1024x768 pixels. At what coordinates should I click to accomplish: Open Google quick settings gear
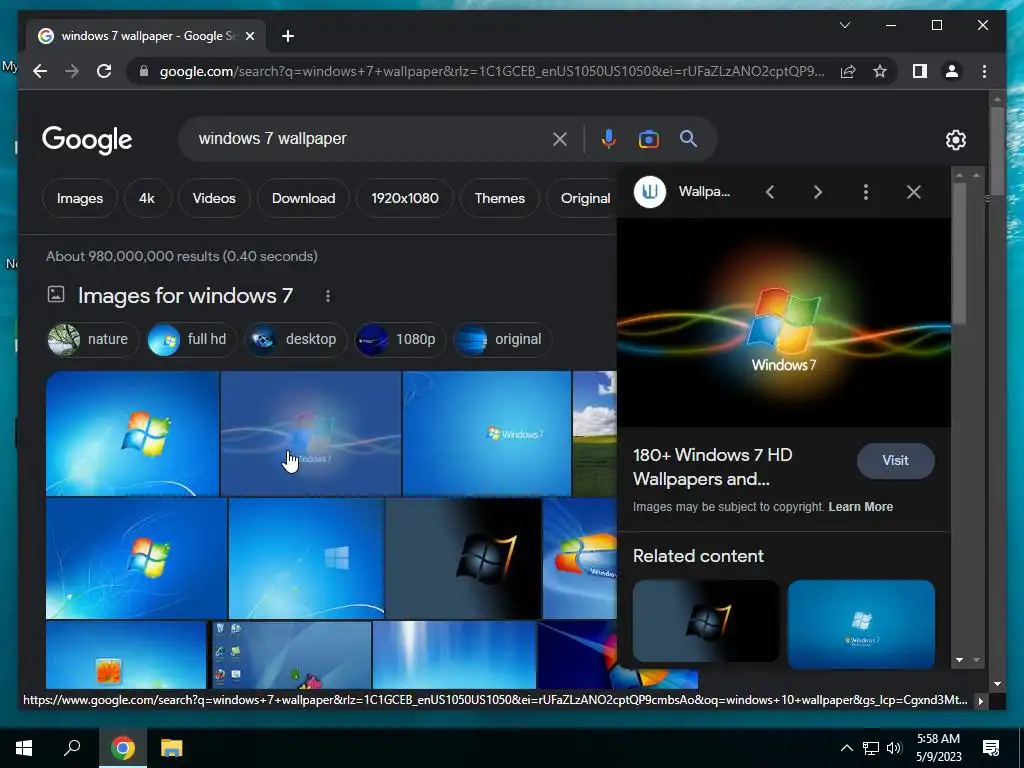955,140
